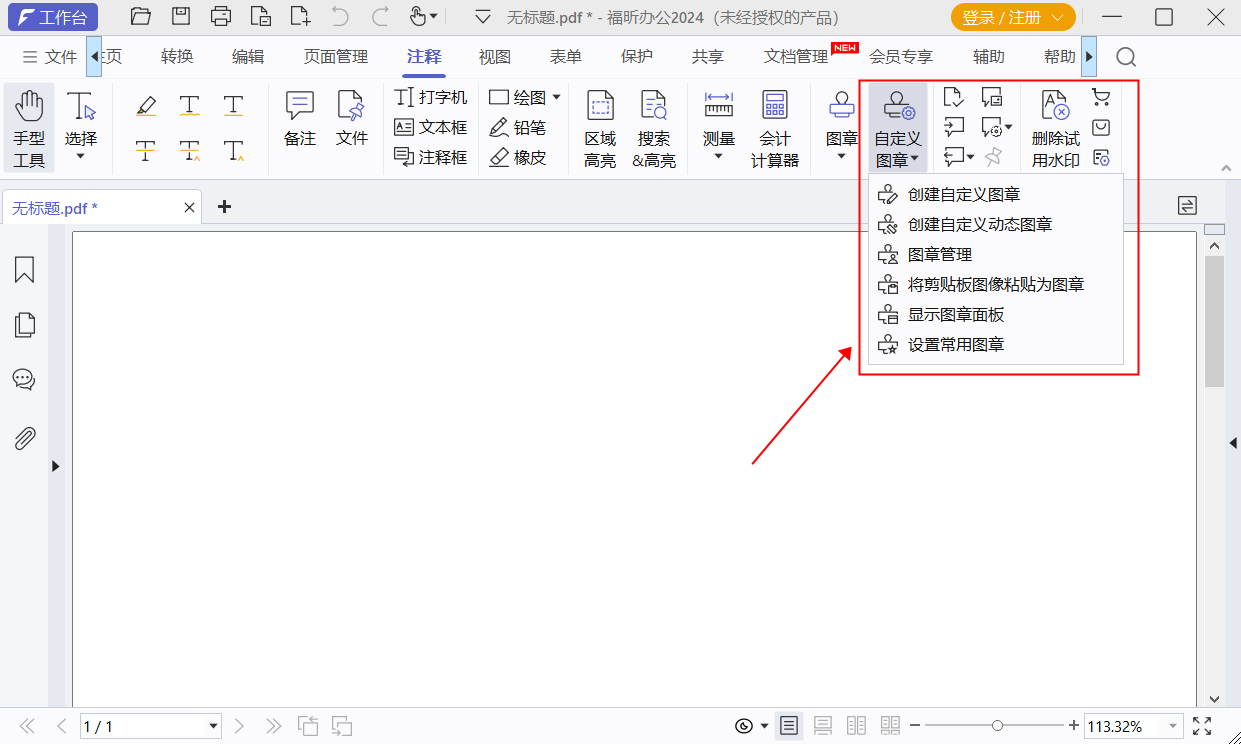The height and width of the screenshot is (744, 1241).
Task: Open the attachments paperclip panel
Action: [x=24, y=438]
